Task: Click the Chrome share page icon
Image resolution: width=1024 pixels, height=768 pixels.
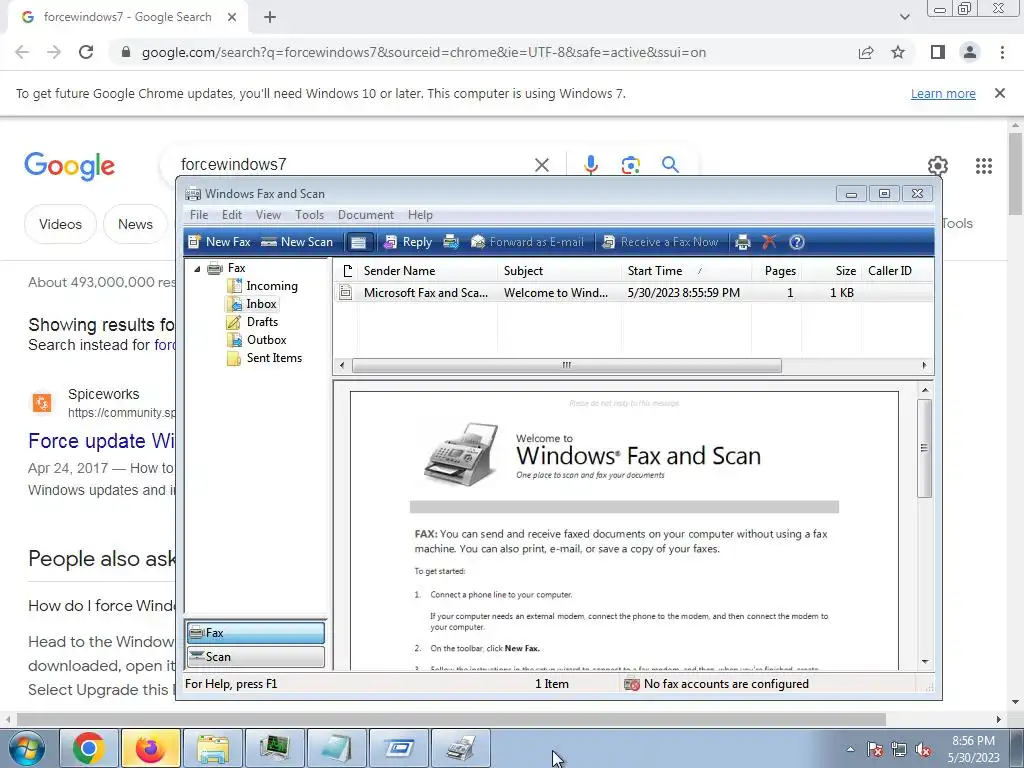Action: click(866, 52)
